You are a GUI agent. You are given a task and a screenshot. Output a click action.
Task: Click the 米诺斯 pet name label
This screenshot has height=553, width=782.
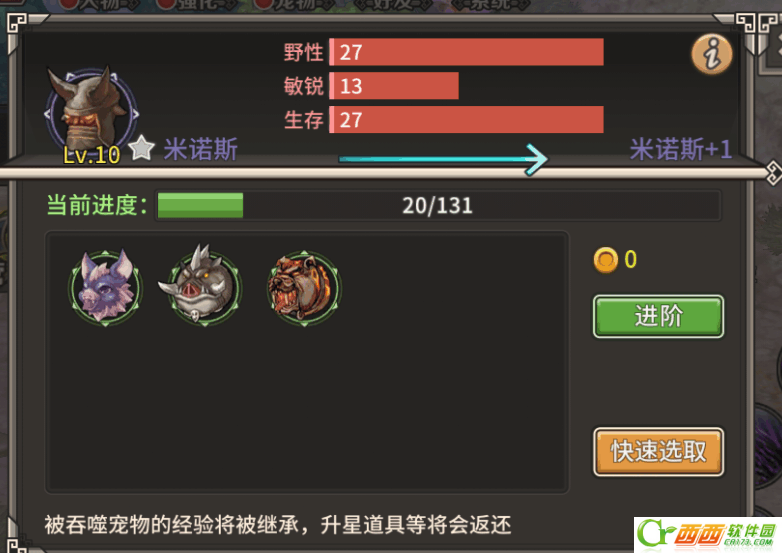200,149
